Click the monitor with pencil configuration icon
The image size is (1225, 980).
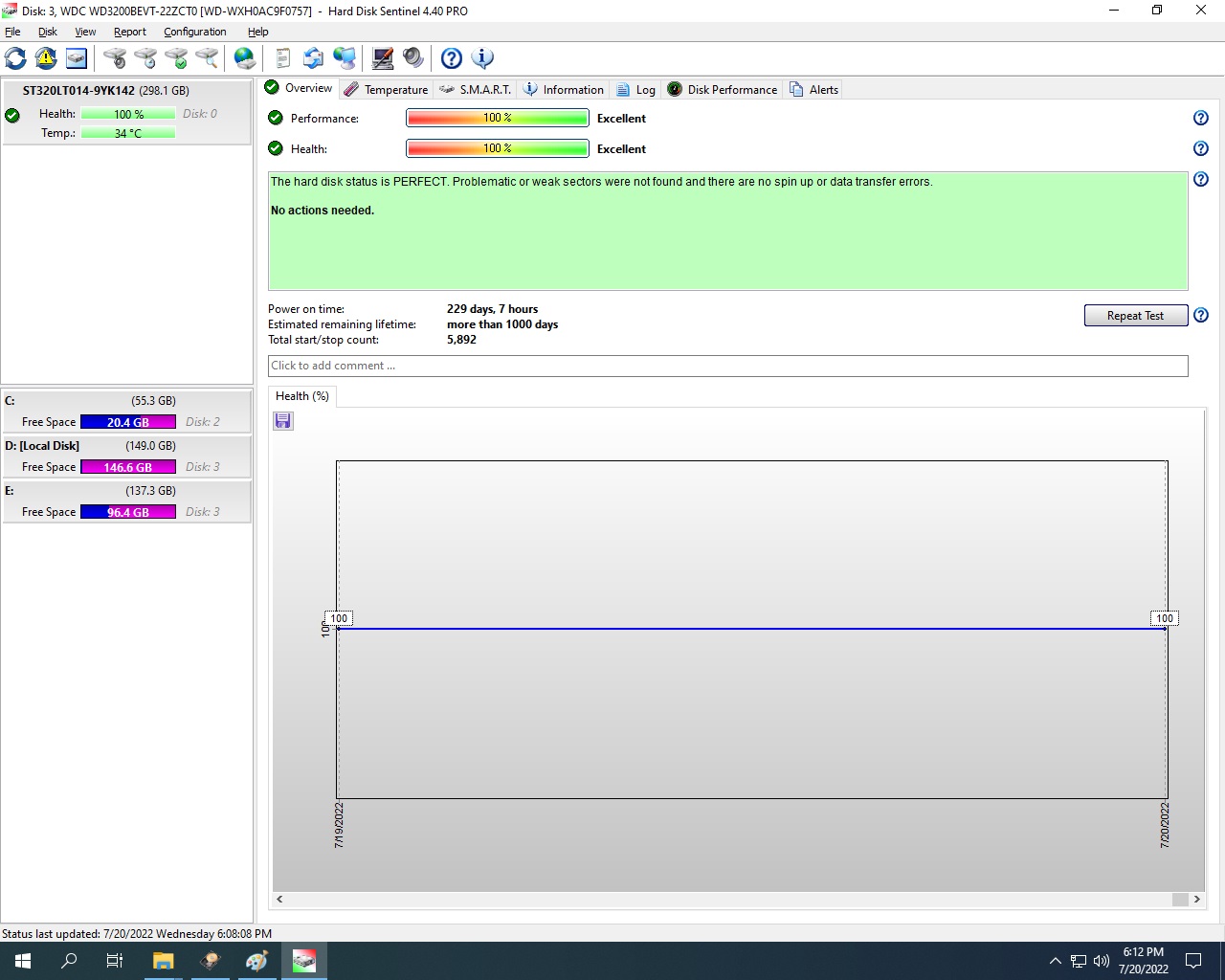click(383, 58)
